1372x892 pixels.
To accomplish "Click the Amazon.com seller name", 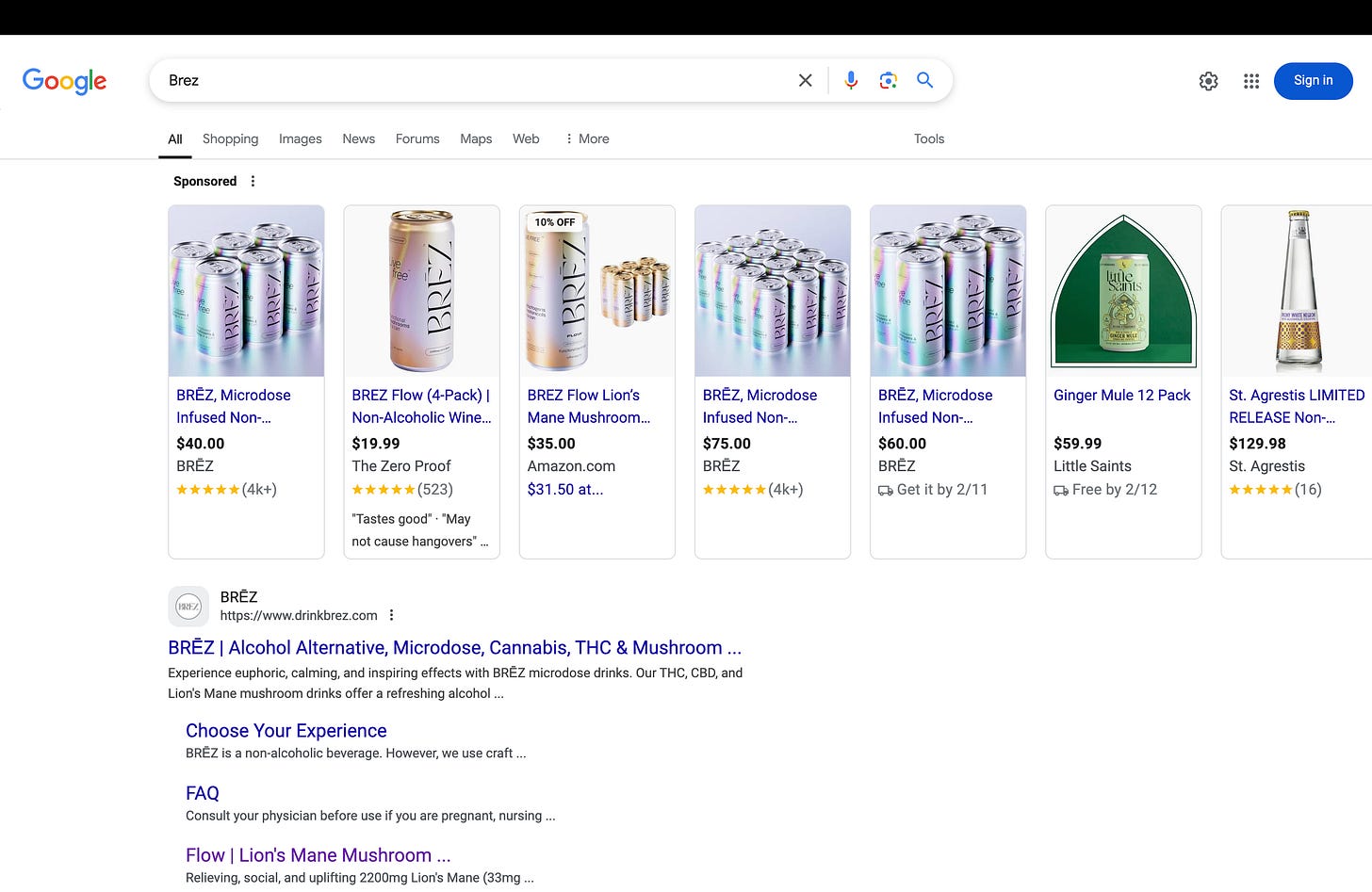I will point(571,466).
